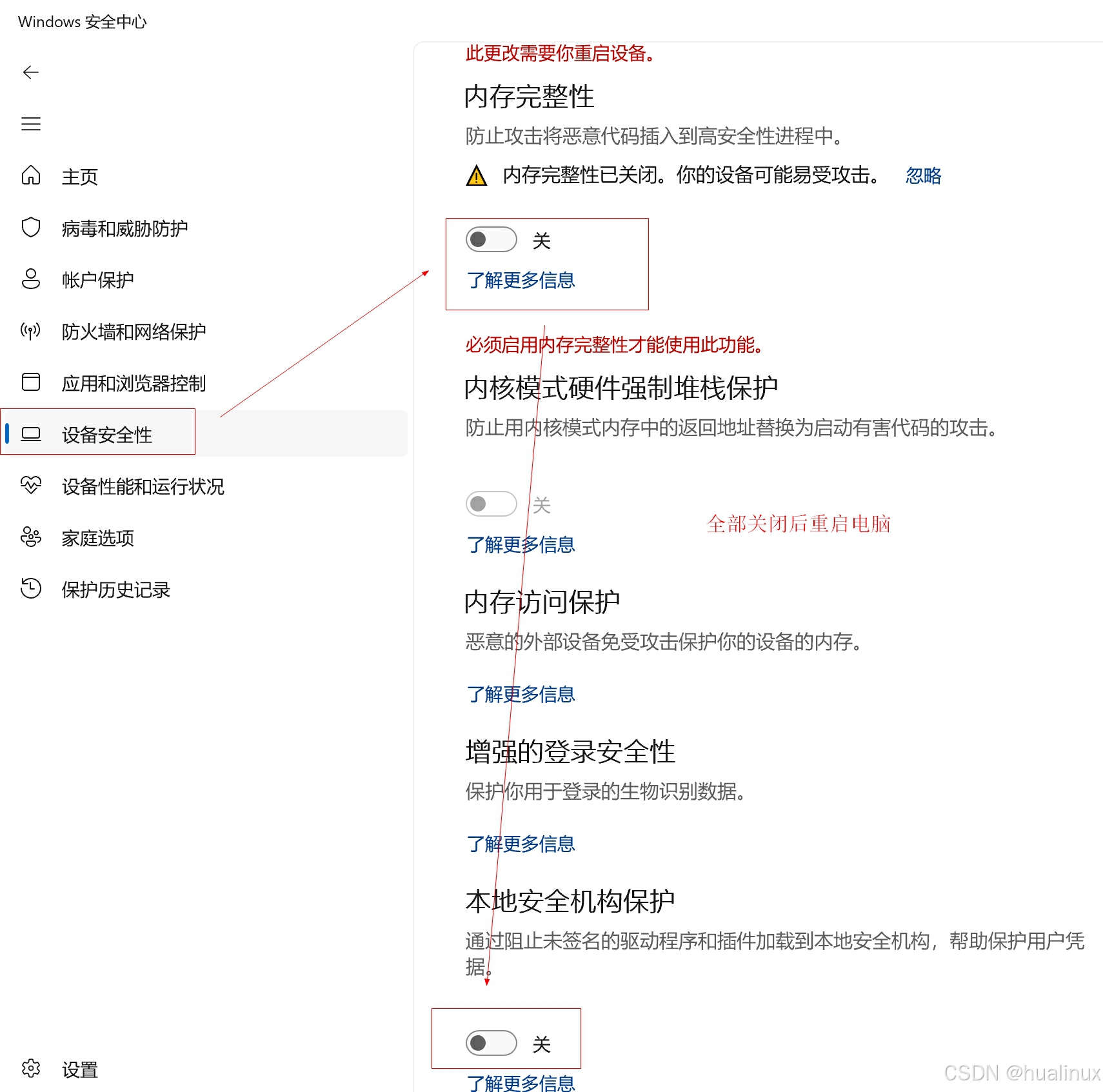Image resolution: width=1103 pixels, height=1092 pixels.
Task: Open the 主页 menu item
Action: pyautogui.click(x=204, y=175)
